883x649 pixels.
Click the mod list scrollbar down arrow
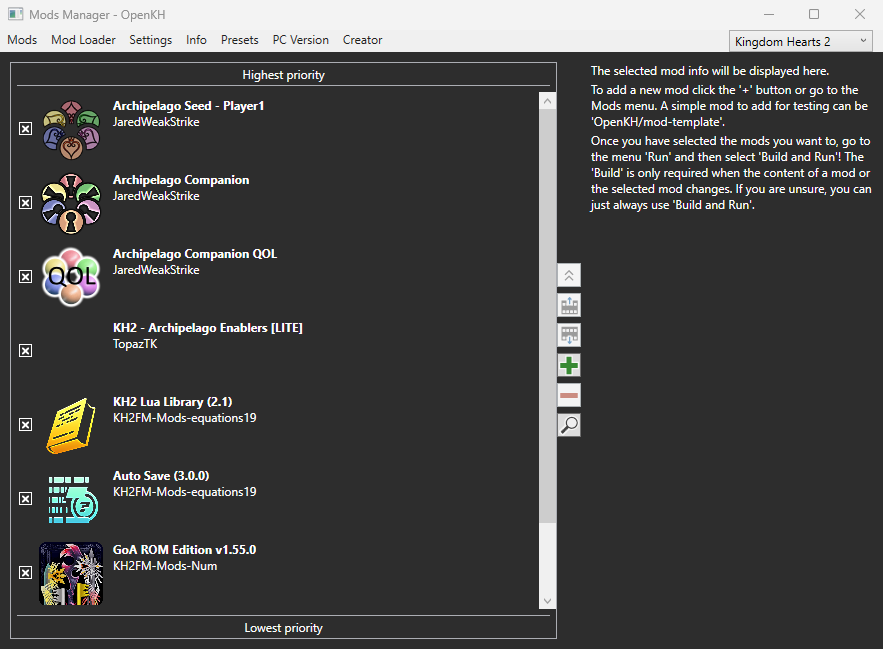(x=547, y=601)
